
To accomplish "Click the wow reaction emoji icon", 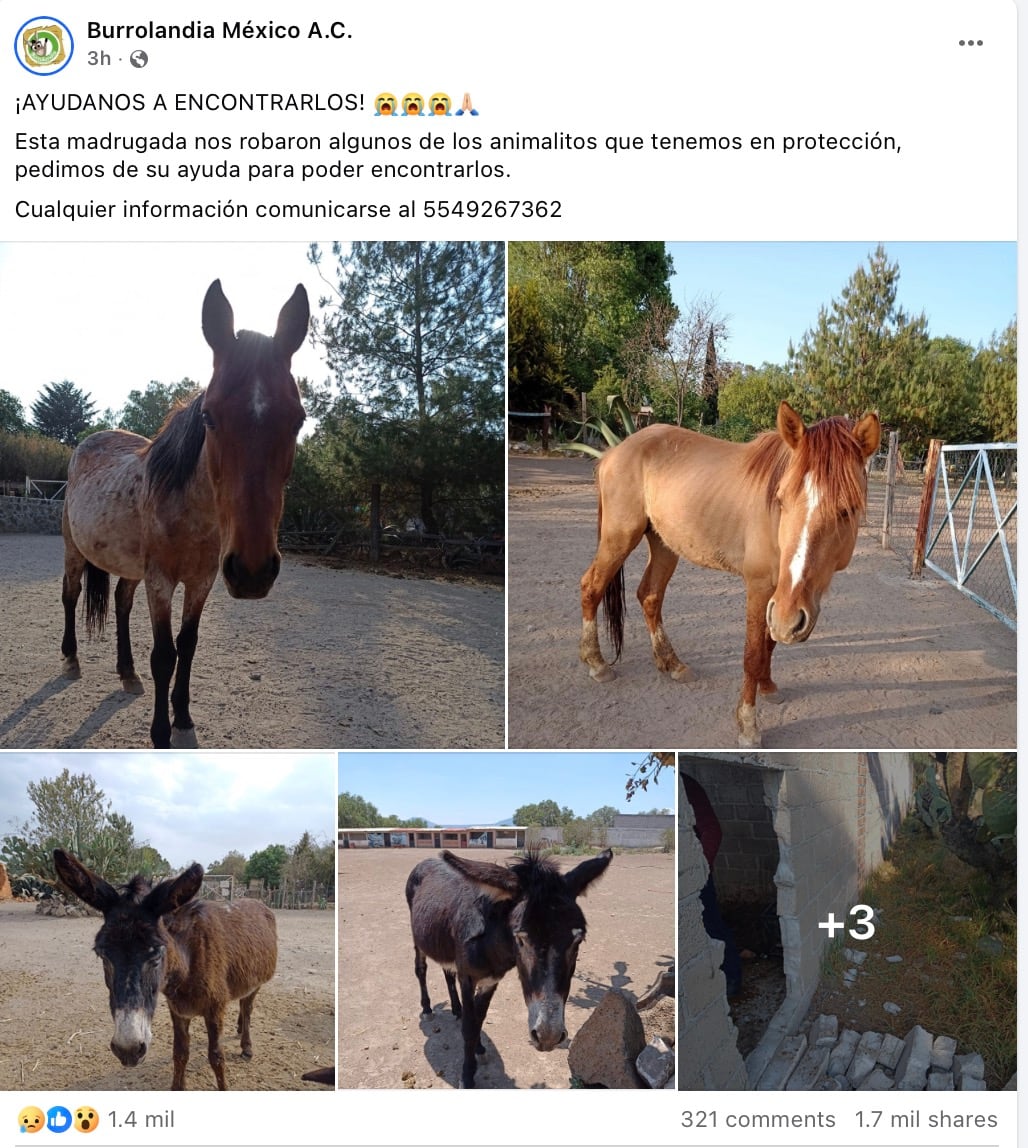I will tap(86, 1119).
